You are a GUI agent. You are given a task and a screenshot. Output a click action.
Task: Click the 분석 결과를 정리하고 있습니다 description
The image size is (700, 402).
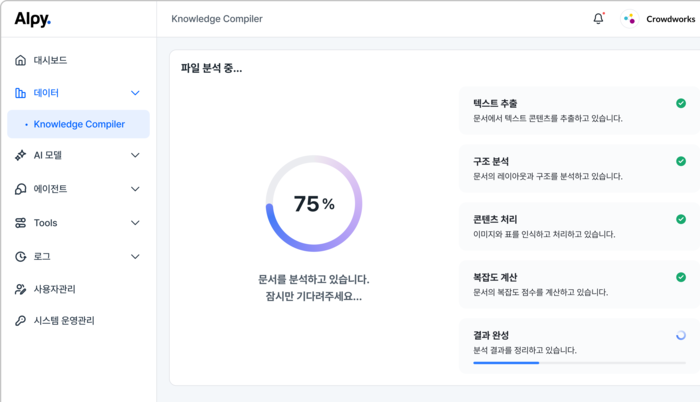pyautogui.click(x=525, y=350)
